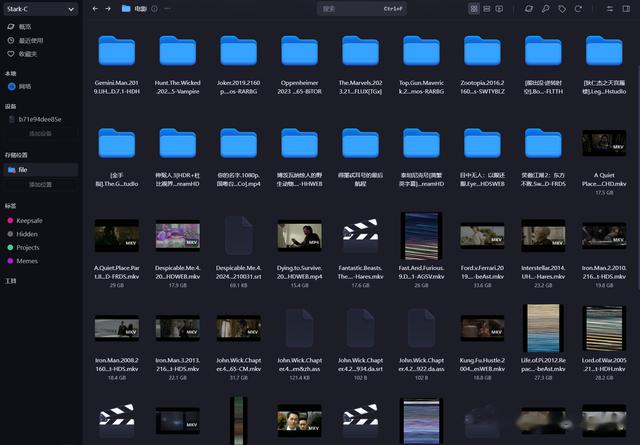Go forward with the right arrow
This screenshot has width=640, height=445.
point(108,9)
